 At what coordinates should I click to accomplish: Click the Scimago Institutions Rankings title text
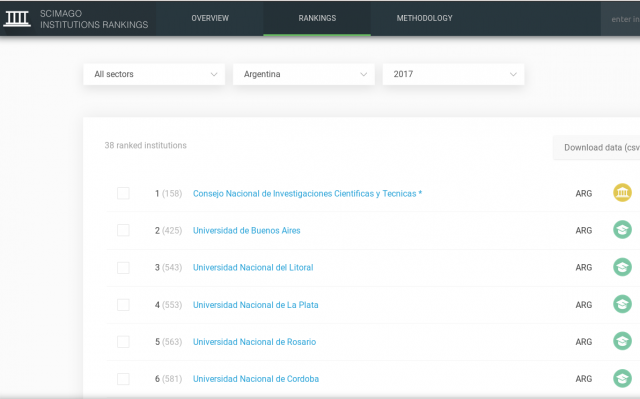pos(94,19)
